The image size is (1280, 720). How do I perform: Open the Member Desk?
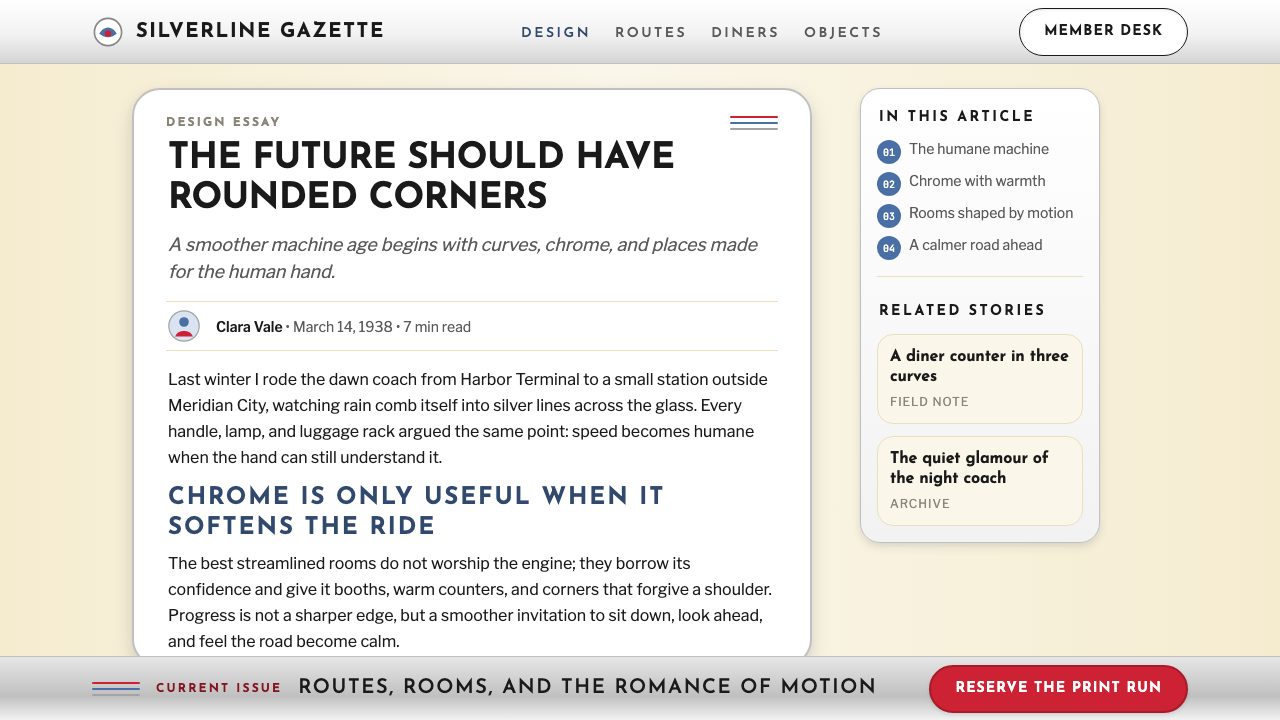[1103, 32]
